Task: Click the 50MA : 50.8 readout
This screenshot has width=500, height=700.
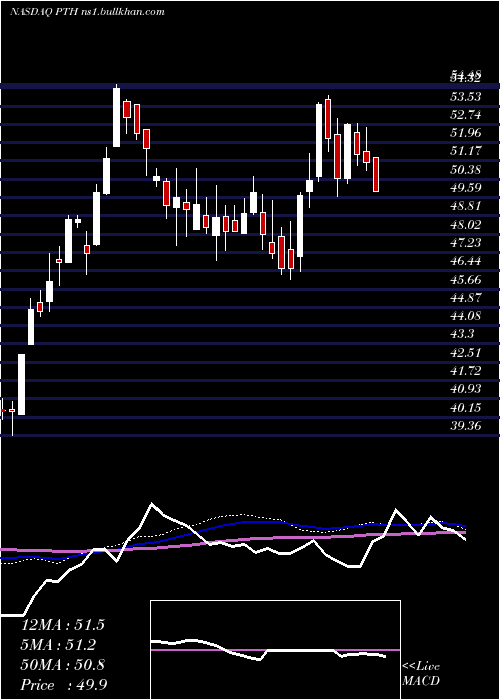Action: click(63, 665)
